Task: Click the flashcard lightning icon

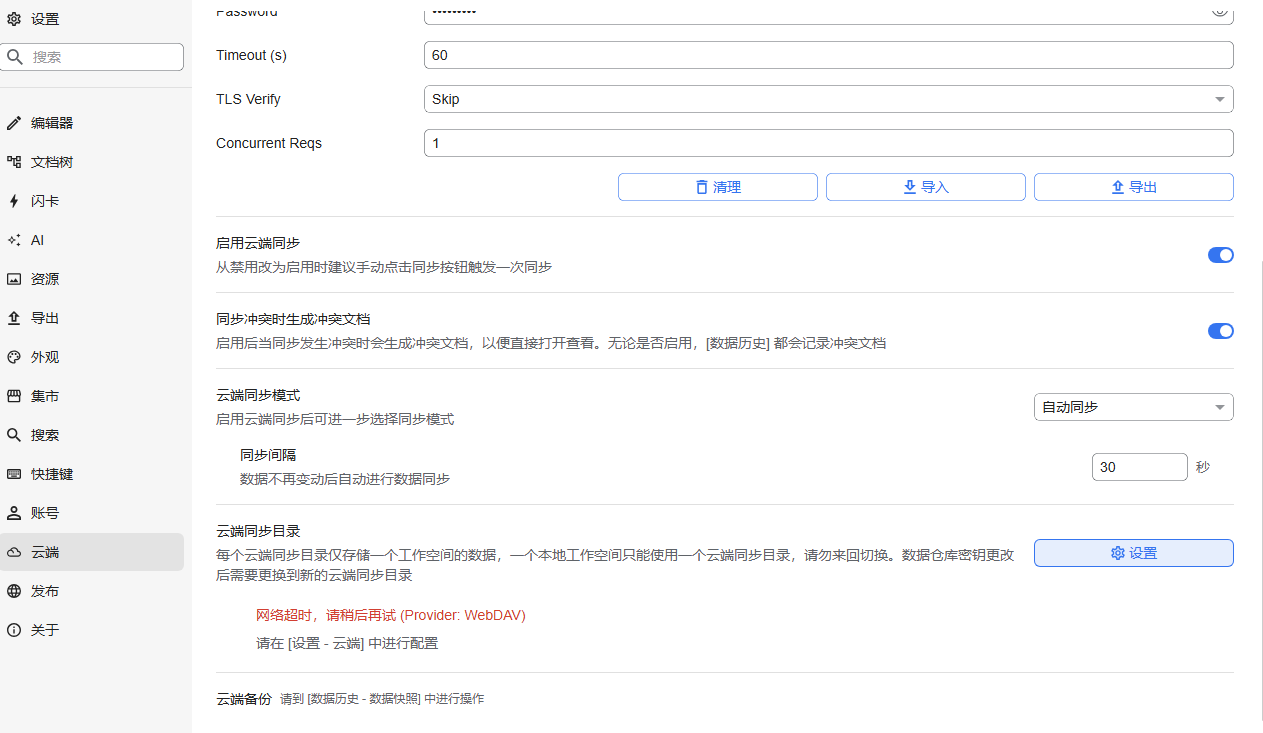Action: point(14,201)
